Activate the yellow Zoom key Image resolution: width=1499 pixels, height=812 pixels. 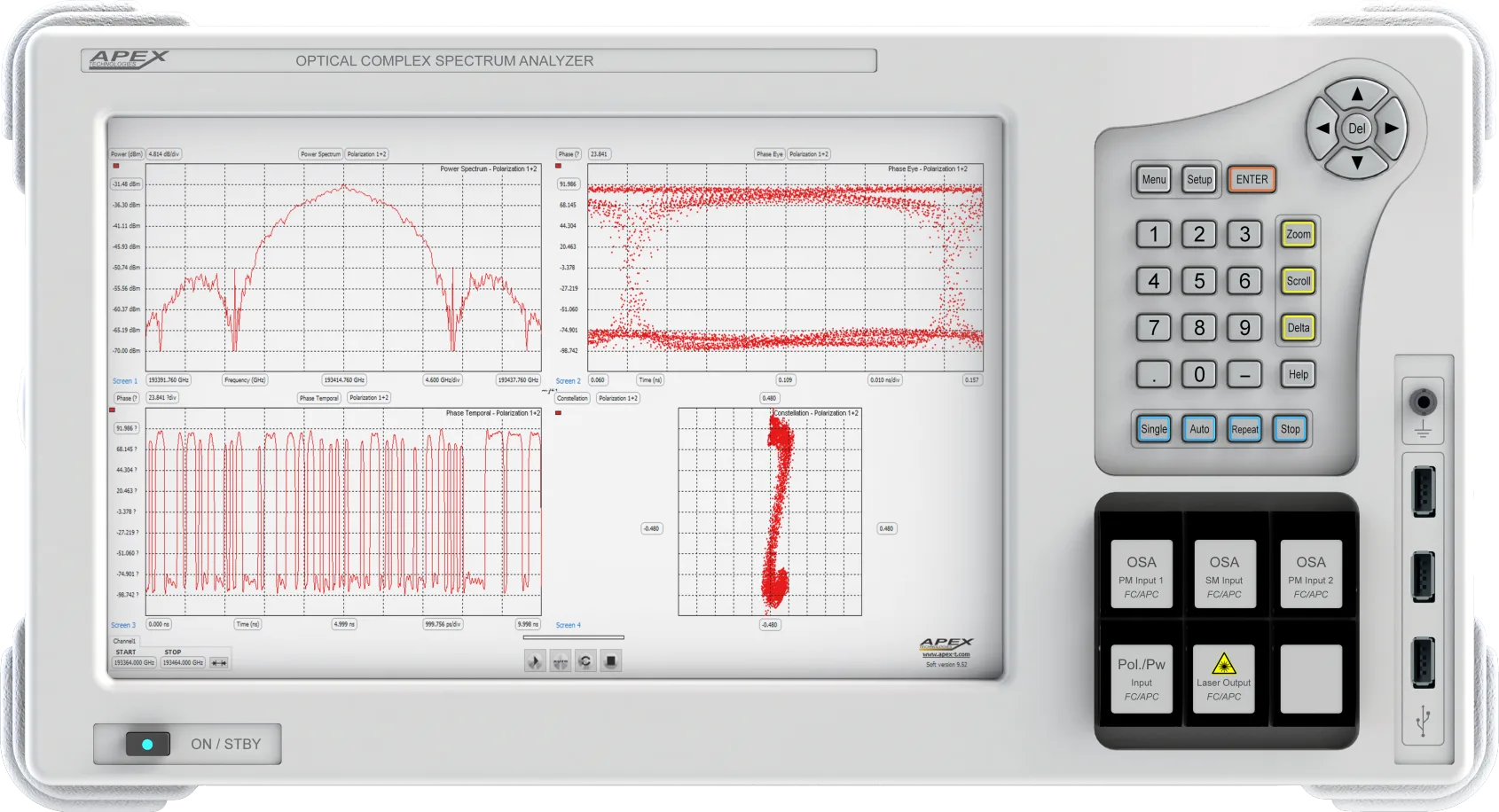click(x=1299, y=235)
